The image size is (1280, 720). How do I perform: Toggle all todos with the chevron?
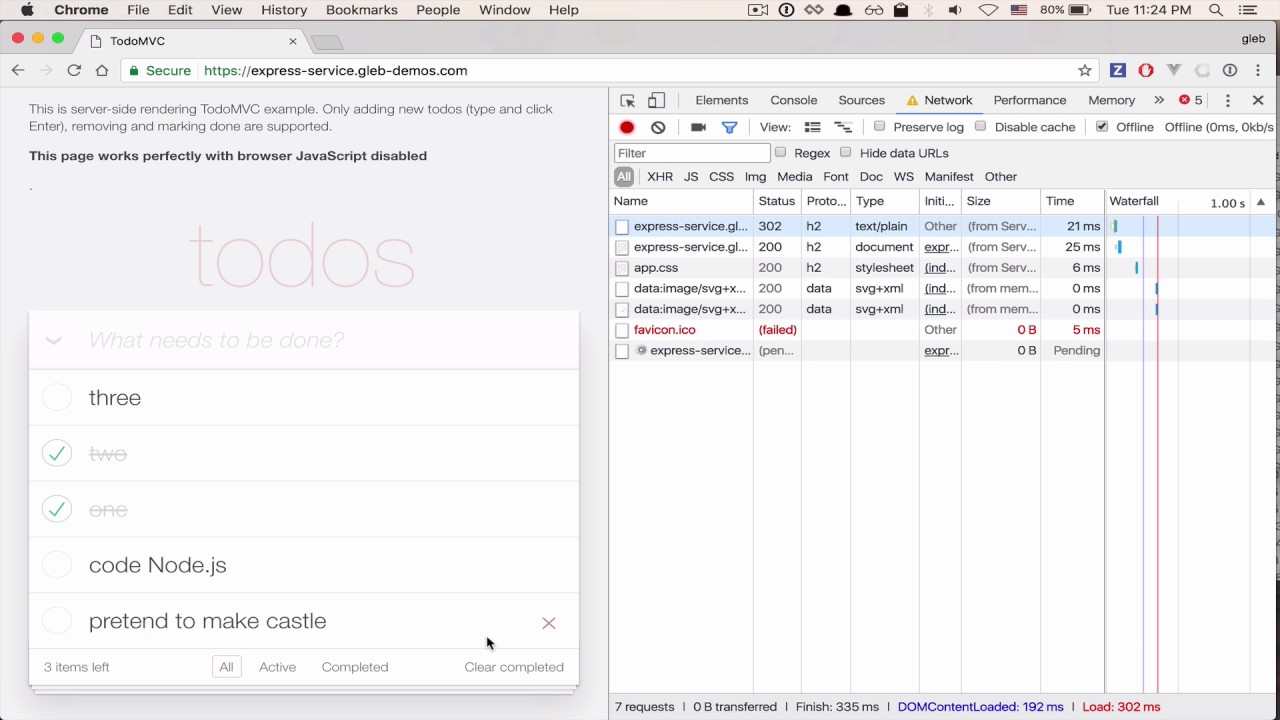click(x=54, y=341)
